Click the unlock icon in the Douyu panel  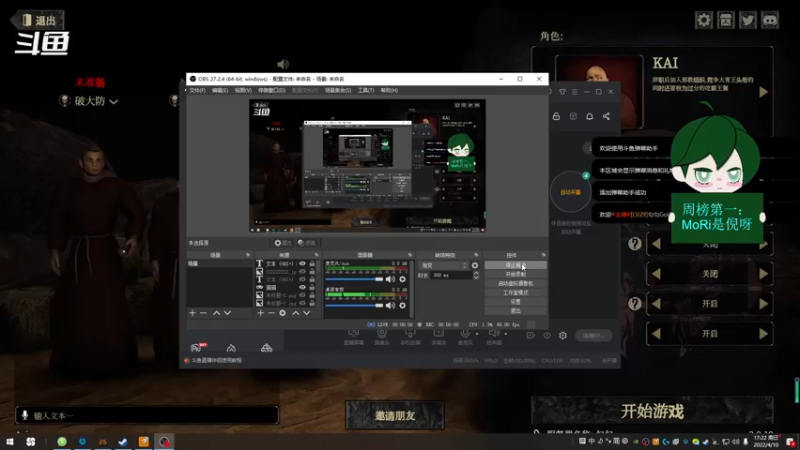click(556, 116)
